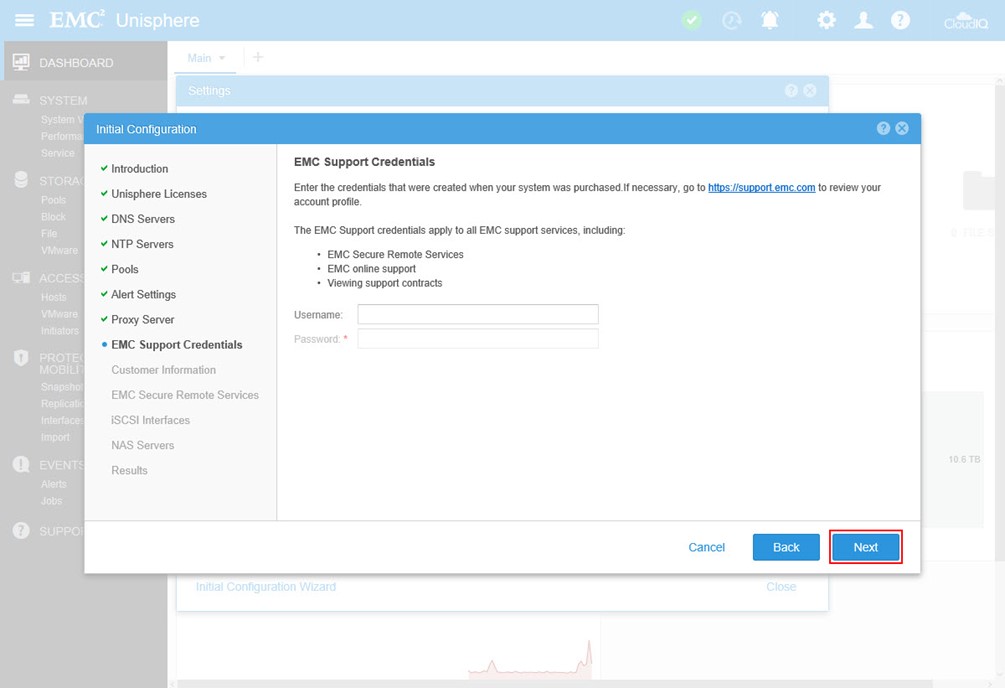Close the Initial Configuration dialog
This screenshot has height=688, width=1005.
tap(902, 128)
